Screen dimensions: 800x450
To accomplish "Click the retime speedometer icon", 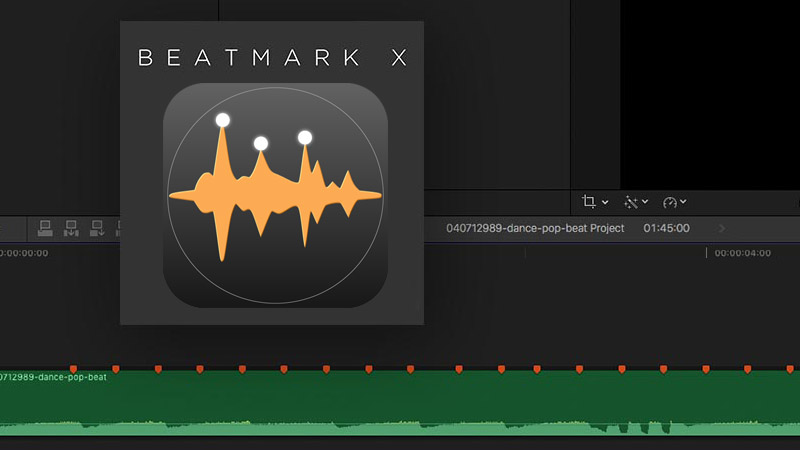I will 669,203.
